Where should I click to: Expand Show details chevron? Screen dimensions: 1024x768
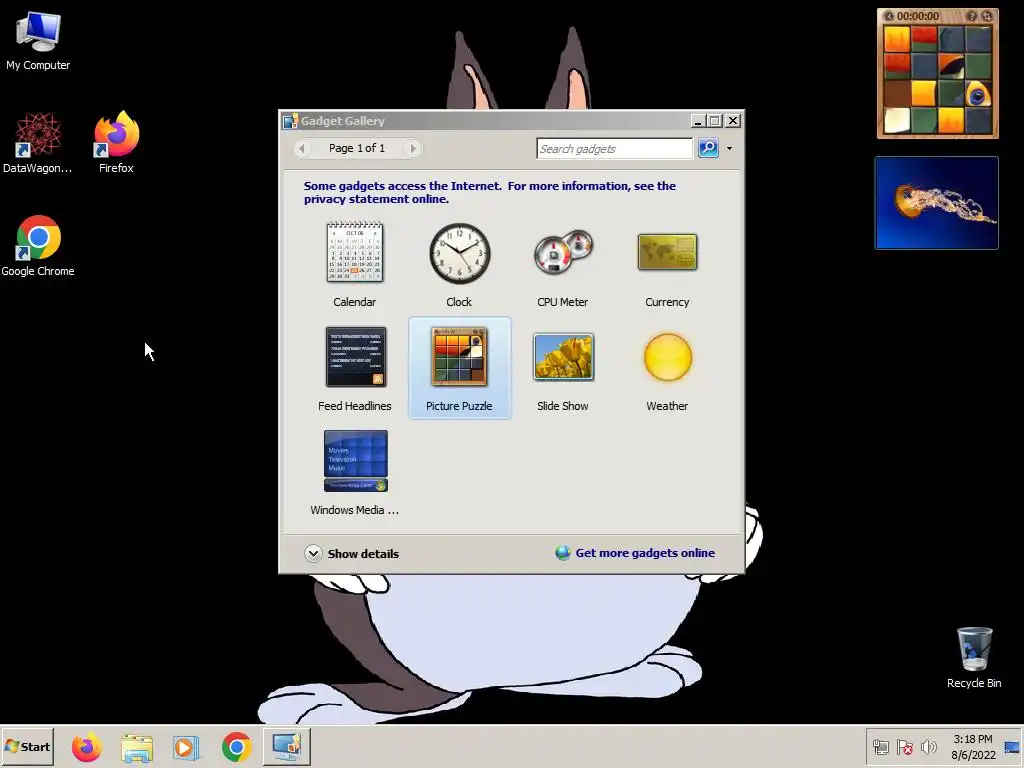click(x=313, y=553)
